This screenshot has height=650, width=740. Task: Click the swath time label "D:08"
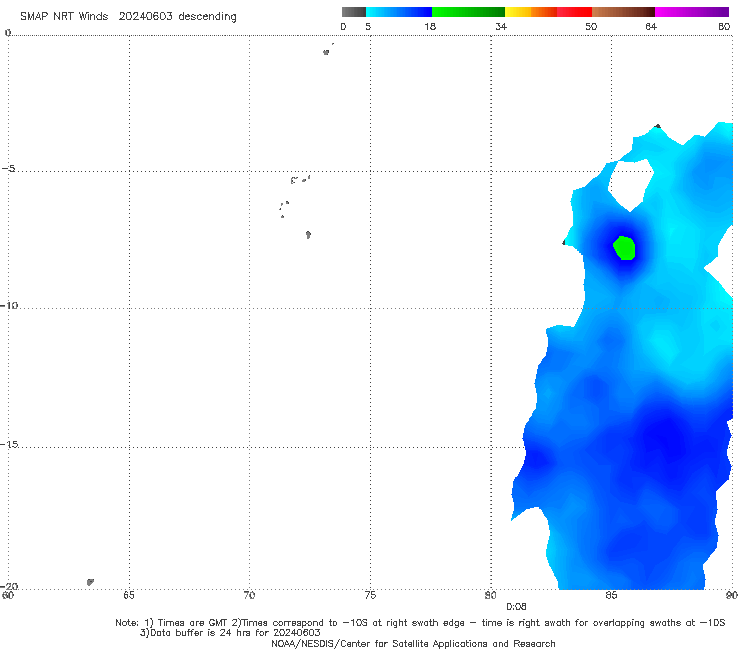point(516,607)
